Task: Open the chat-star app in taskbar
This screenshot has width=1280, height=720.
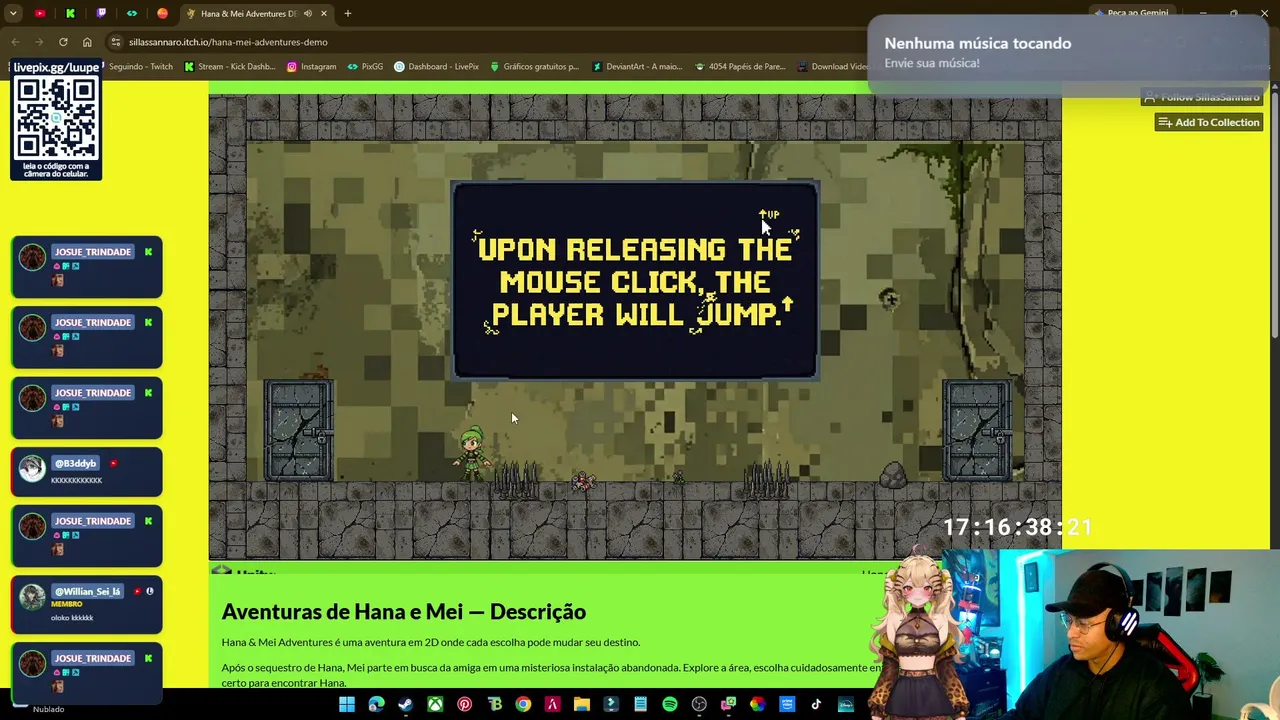Action: point(729,705)
